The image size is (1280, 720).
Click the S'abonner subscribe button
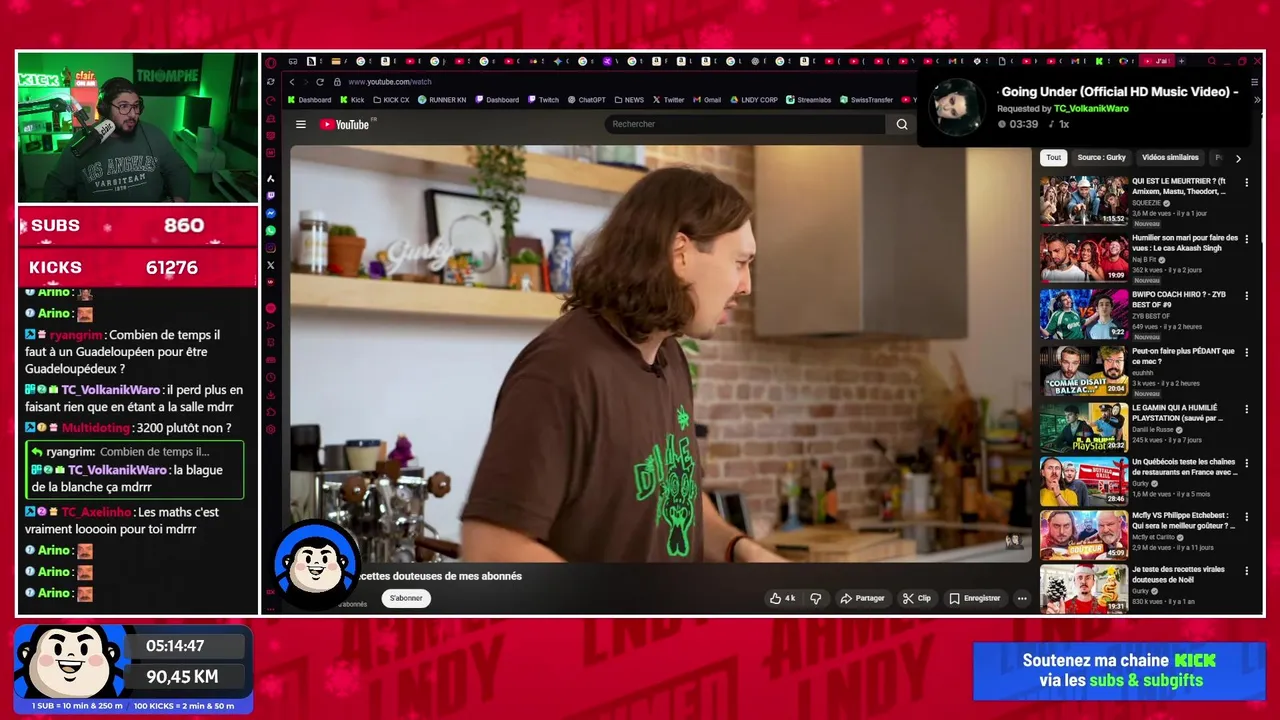coord(406,598)
